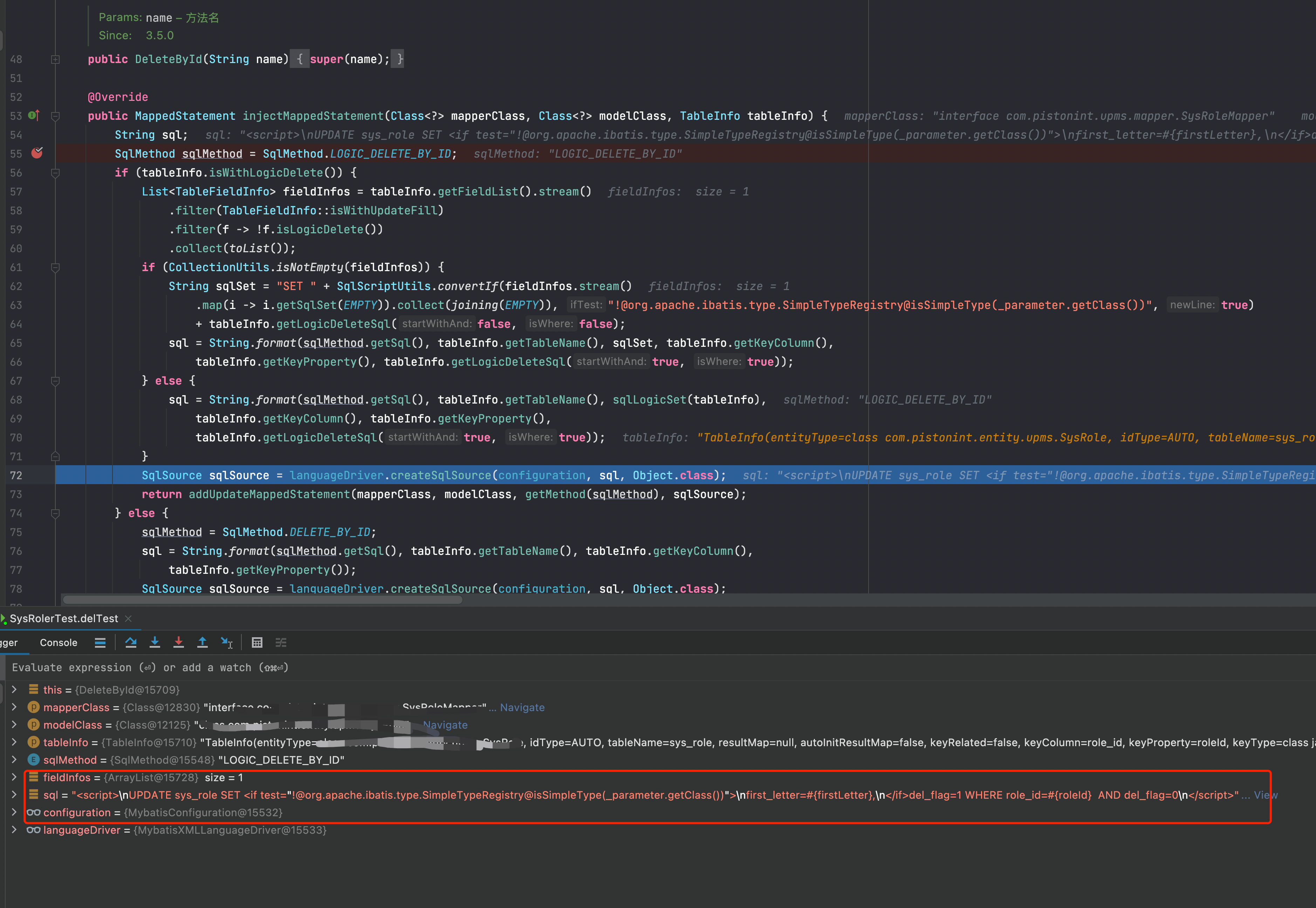Click the Trace Current Stream Chain icon
This screenshot has height=908, width=1316.
pyautogui.click(x=281, y=642)
